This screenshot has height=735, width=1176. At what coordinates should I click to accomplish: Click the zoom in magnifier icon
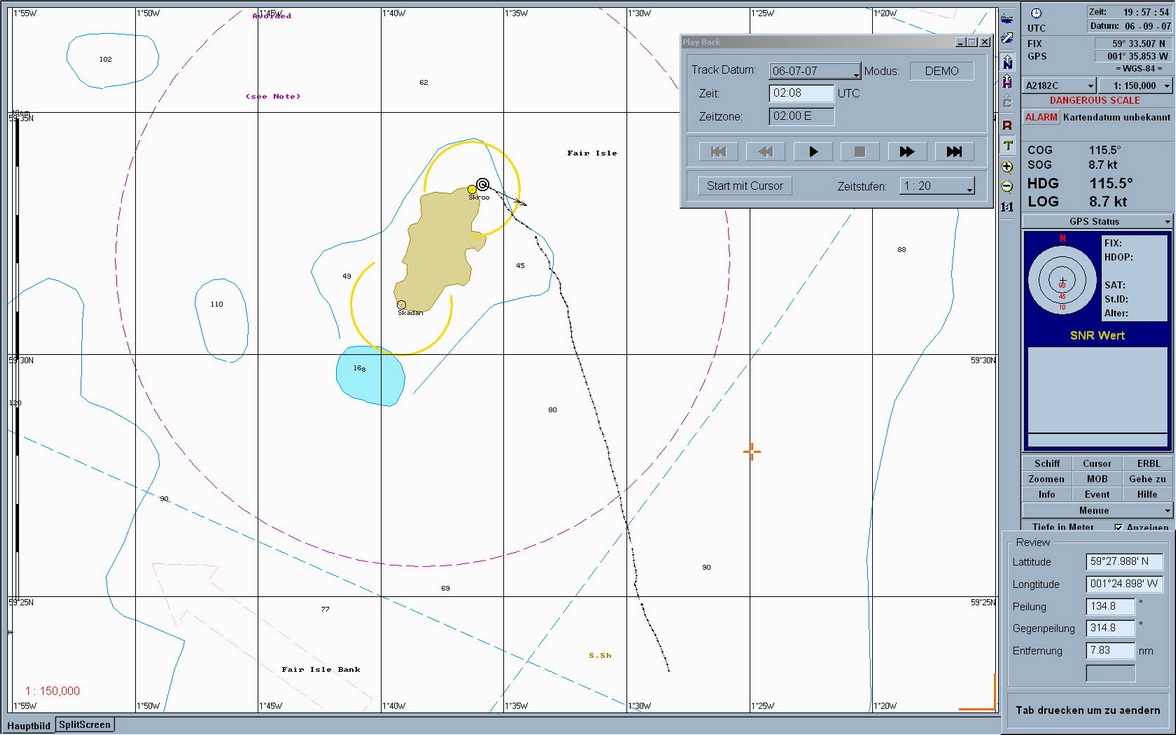(1007, 167)
